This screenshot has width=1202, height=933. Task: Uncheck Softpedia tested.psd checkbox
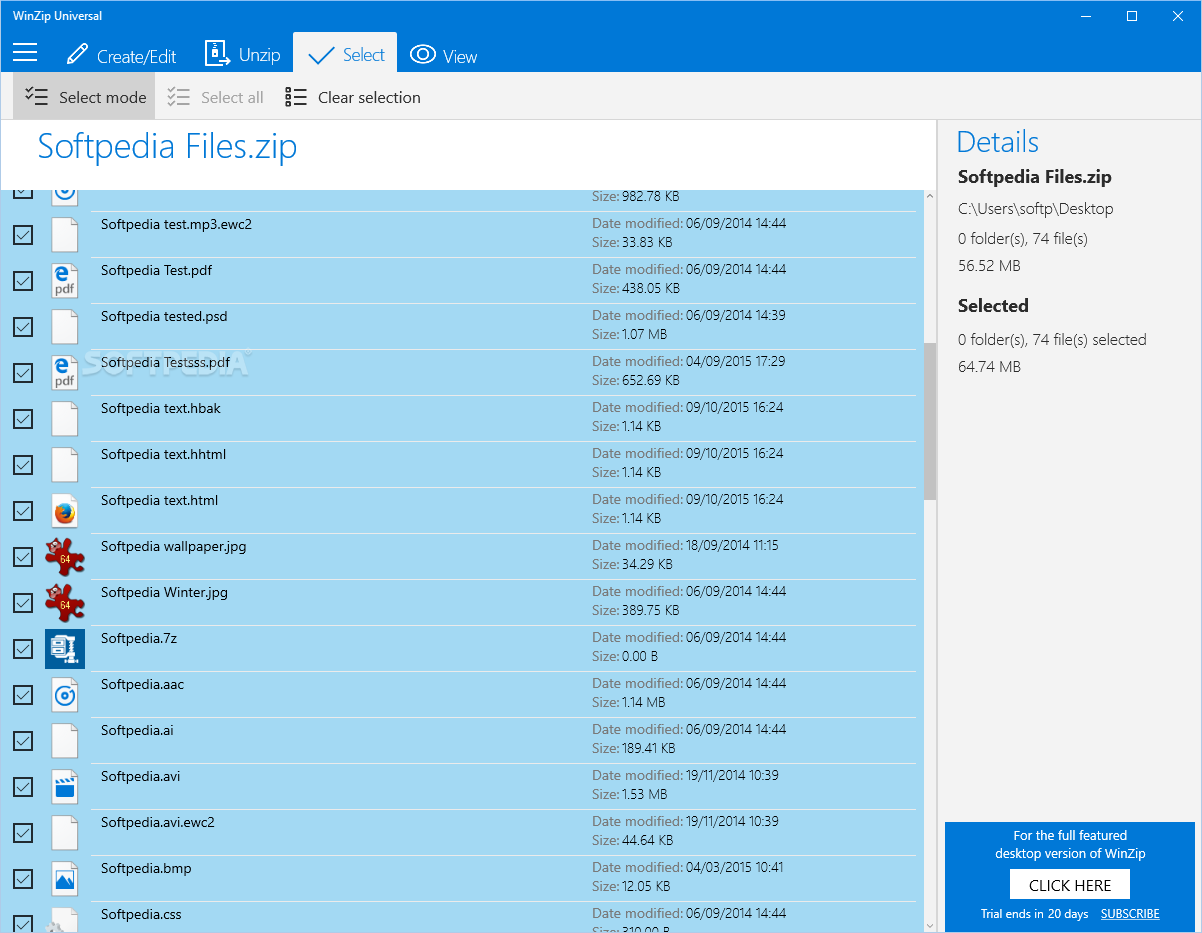23,327
